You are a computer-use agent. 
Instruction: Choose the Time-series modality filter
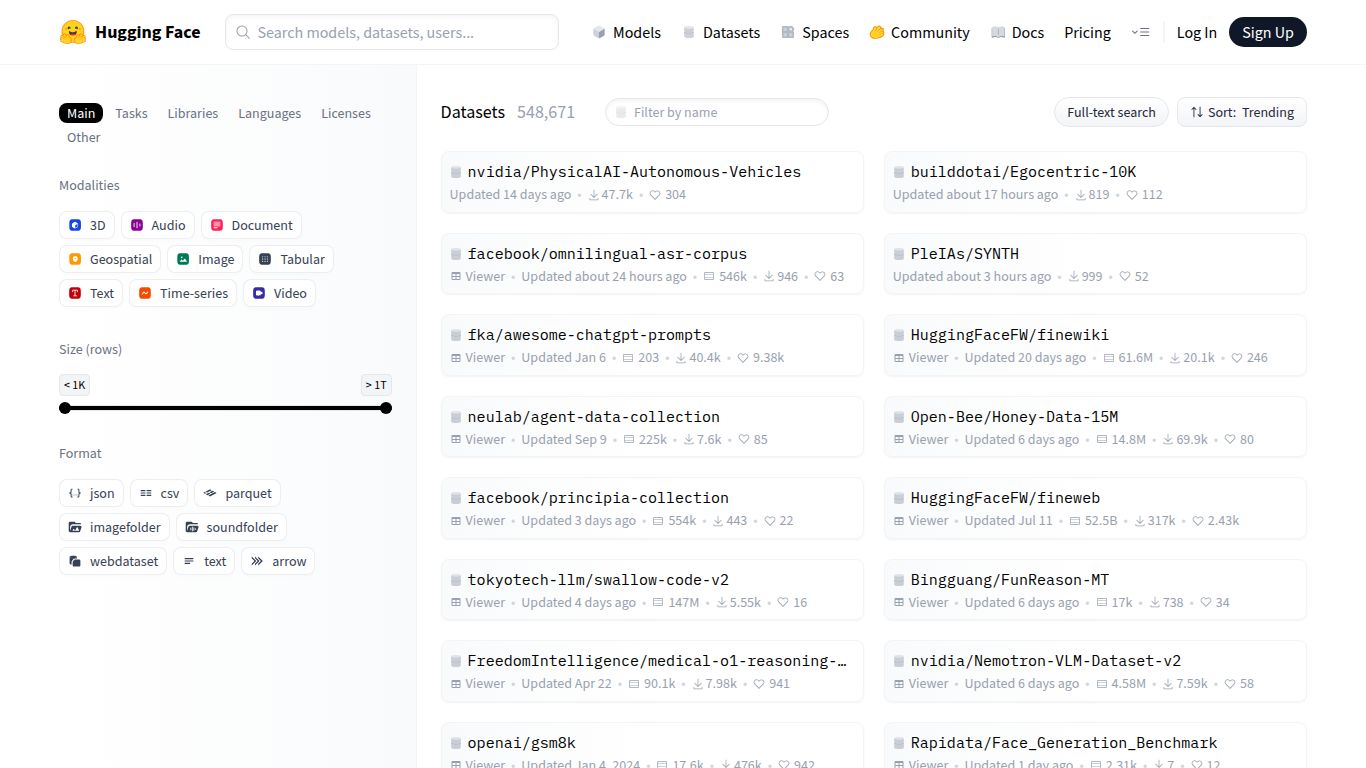pos(183,293)
